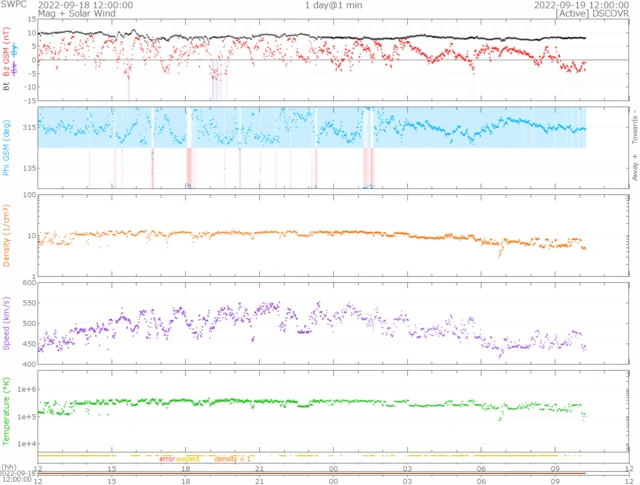Click the Density (1/cm³) axis label

point(7,235)
